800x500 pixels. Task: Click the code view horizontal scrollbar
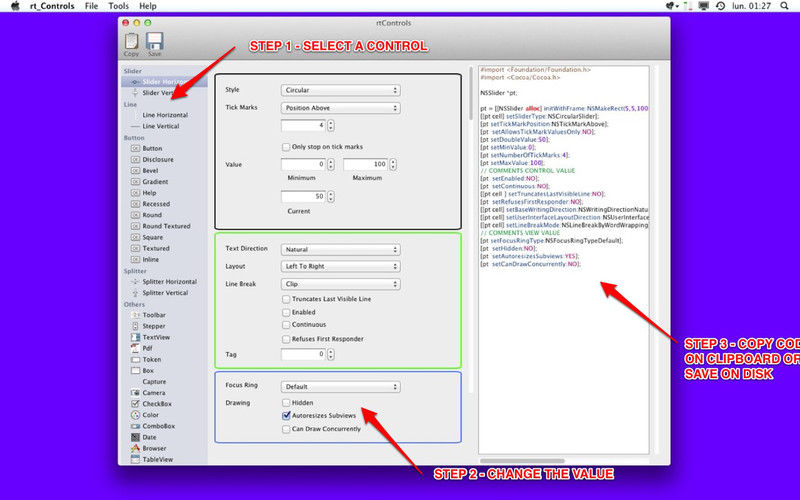point(522,461)
